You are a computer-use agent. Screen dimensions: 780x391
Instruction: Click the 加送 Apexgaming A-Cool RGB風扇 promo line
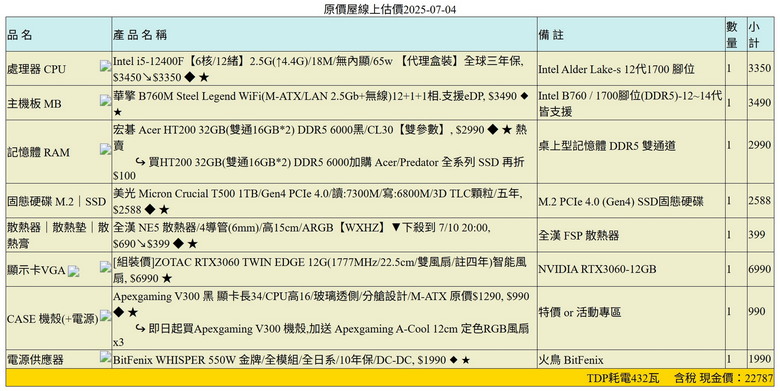pyautogui.click(x=321, y=335)
